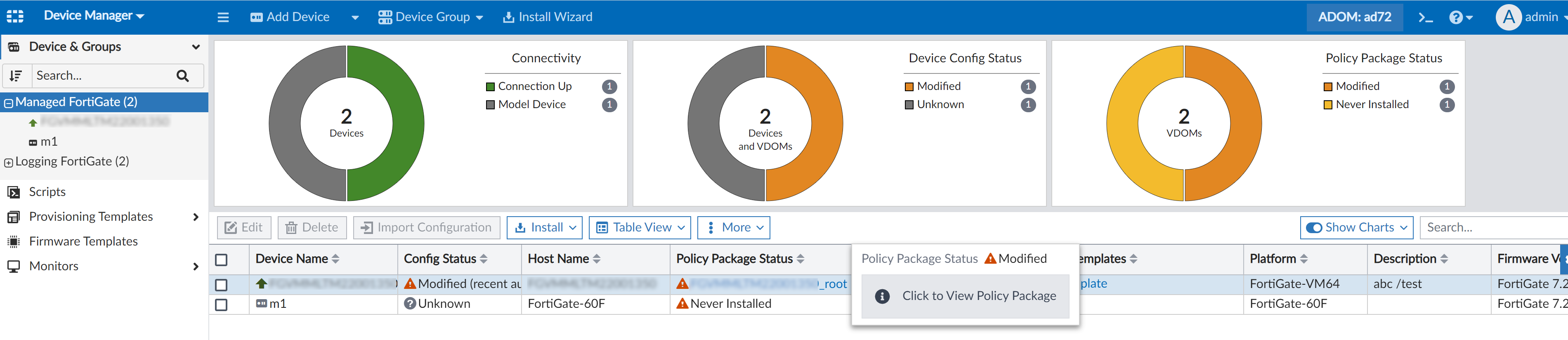
Task: Click the green Connection Up legend swatch
Action: pos(490,86)
